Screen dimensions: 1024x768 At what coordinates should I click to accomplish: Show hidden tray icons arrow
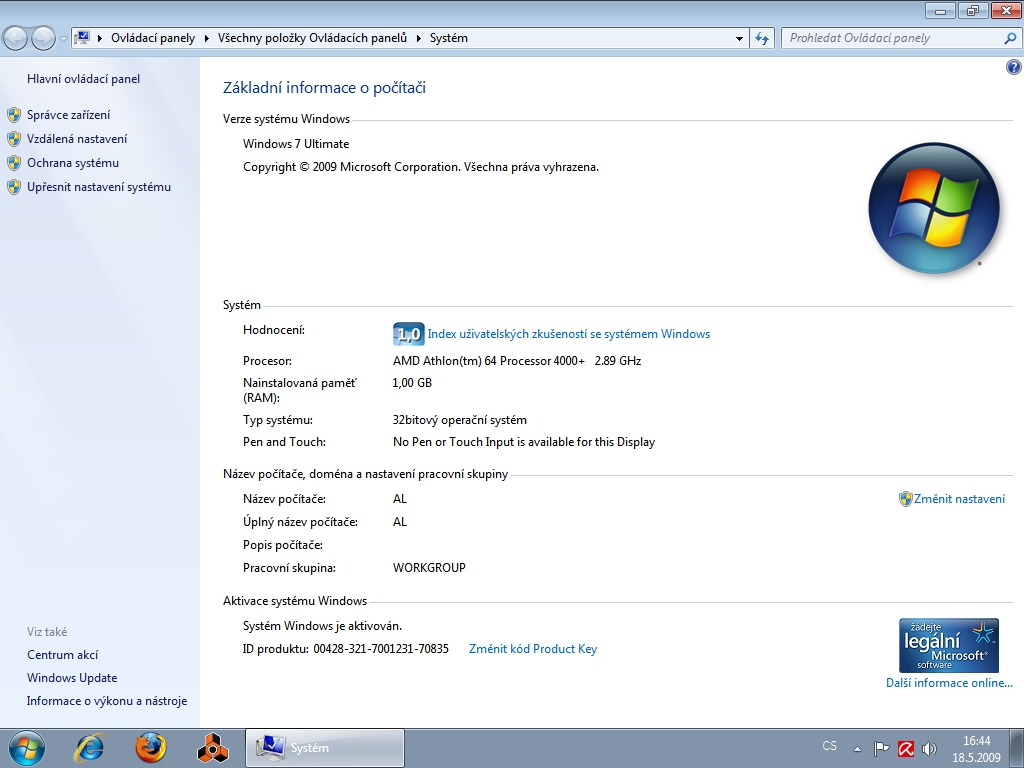[x=857, y=749]
